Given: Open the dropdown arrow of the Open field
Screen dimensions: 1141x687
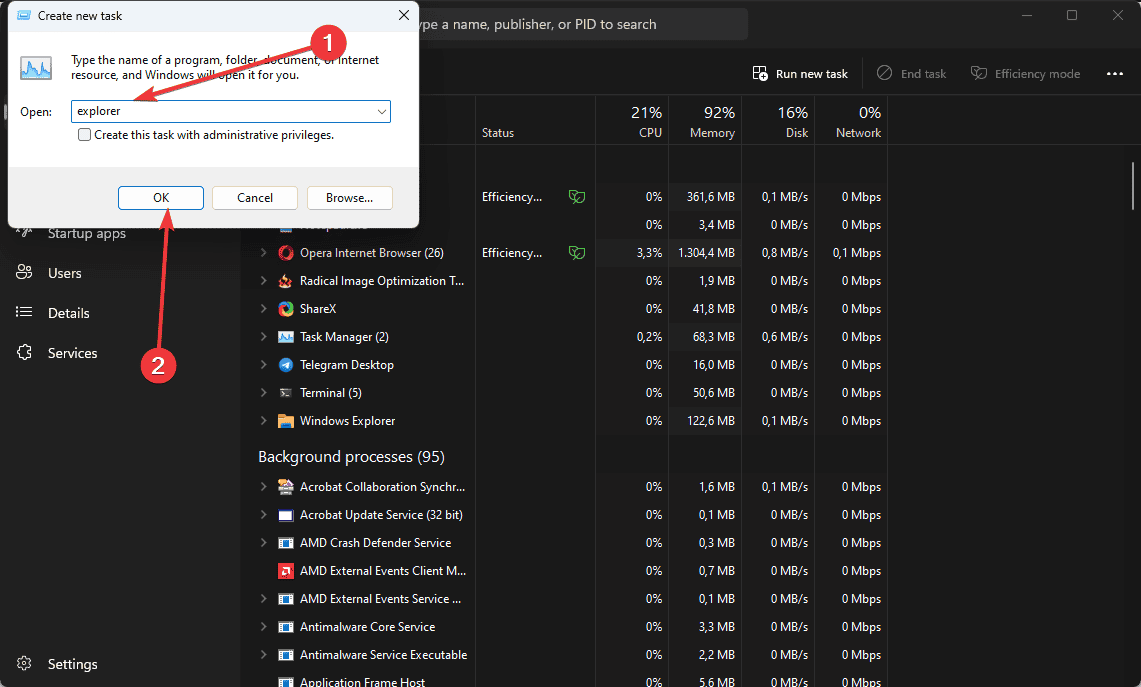Looking at the screenshot, I should pyautogui.click(x=381, y=111).
